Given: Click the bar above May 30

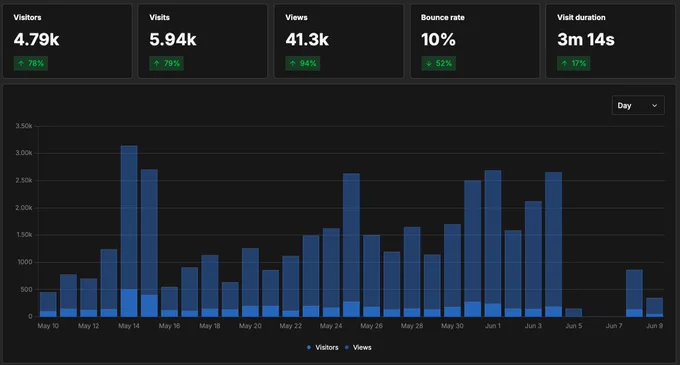Looking at the screenshot, I should (452, 270).
